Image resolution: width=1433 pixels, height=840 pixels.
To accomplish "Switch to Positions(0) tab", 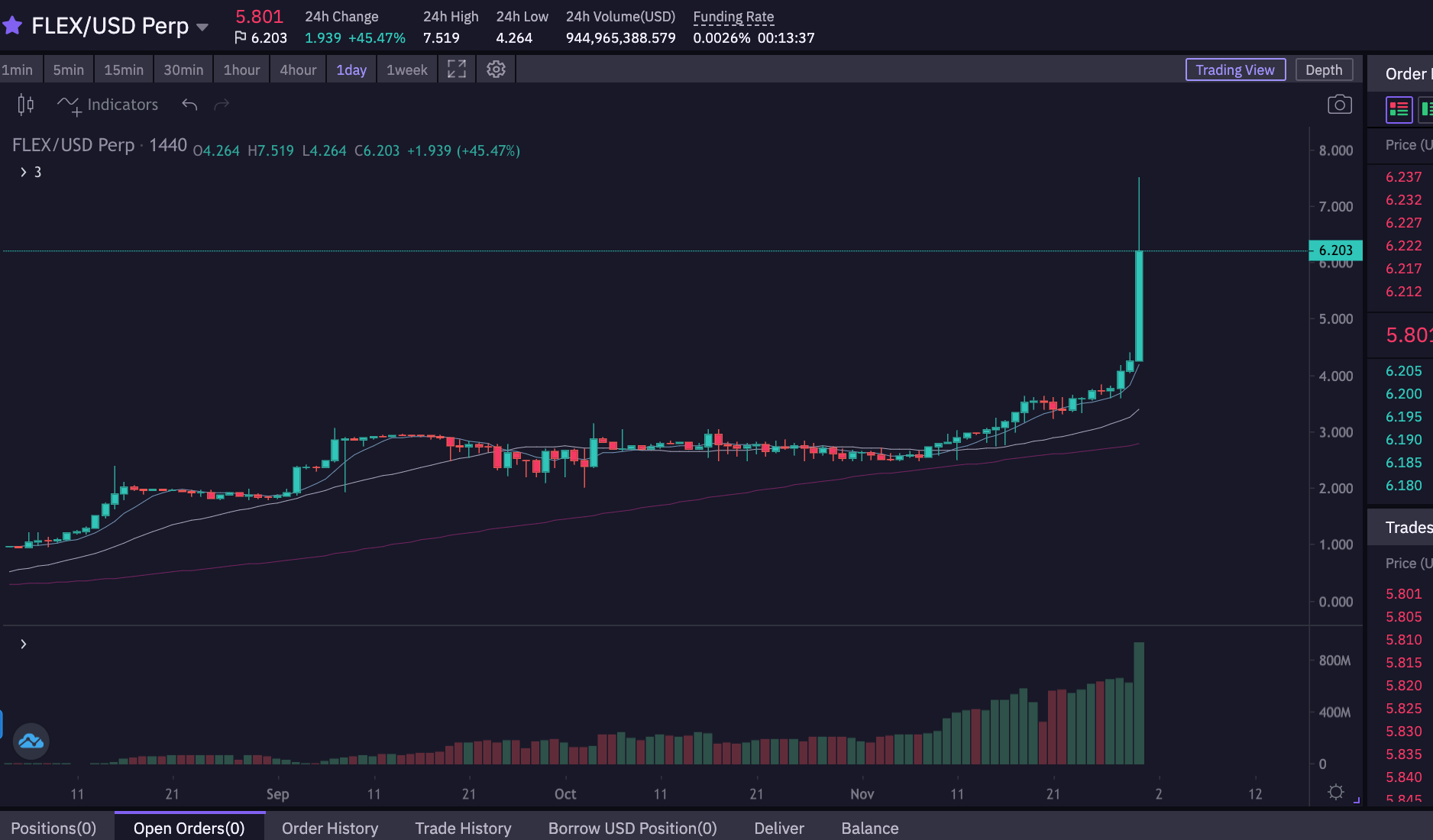I will (x=53, y=828).
